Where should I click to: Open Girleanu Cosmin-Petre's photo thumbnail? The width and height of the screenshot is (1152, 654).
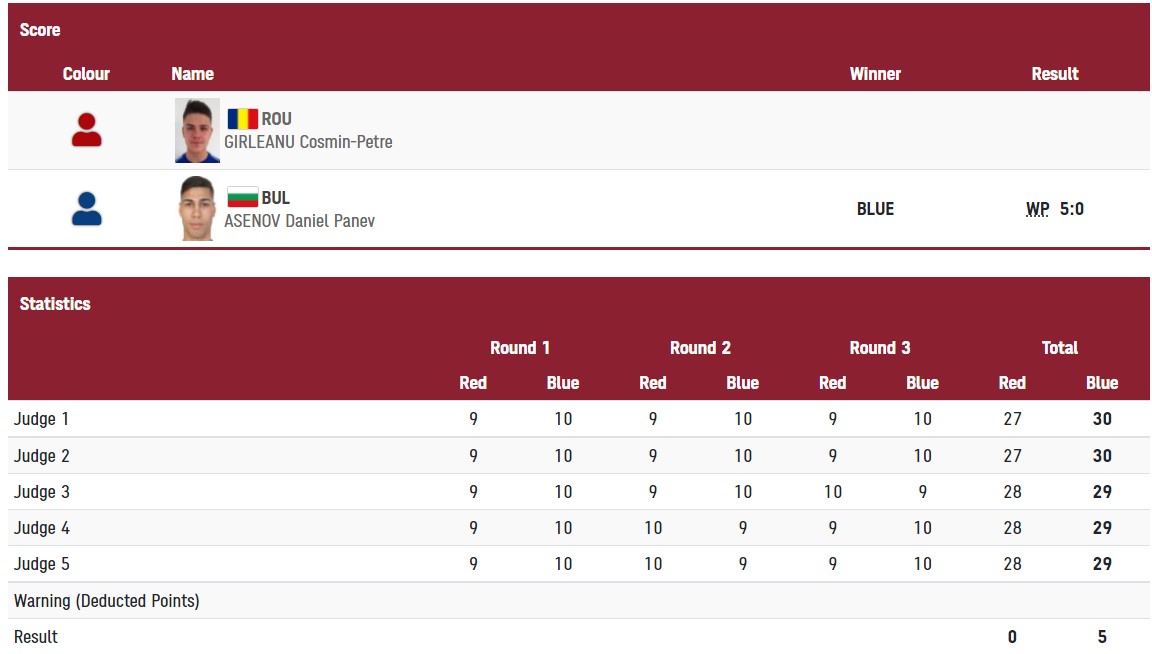[x=198, y=130]
